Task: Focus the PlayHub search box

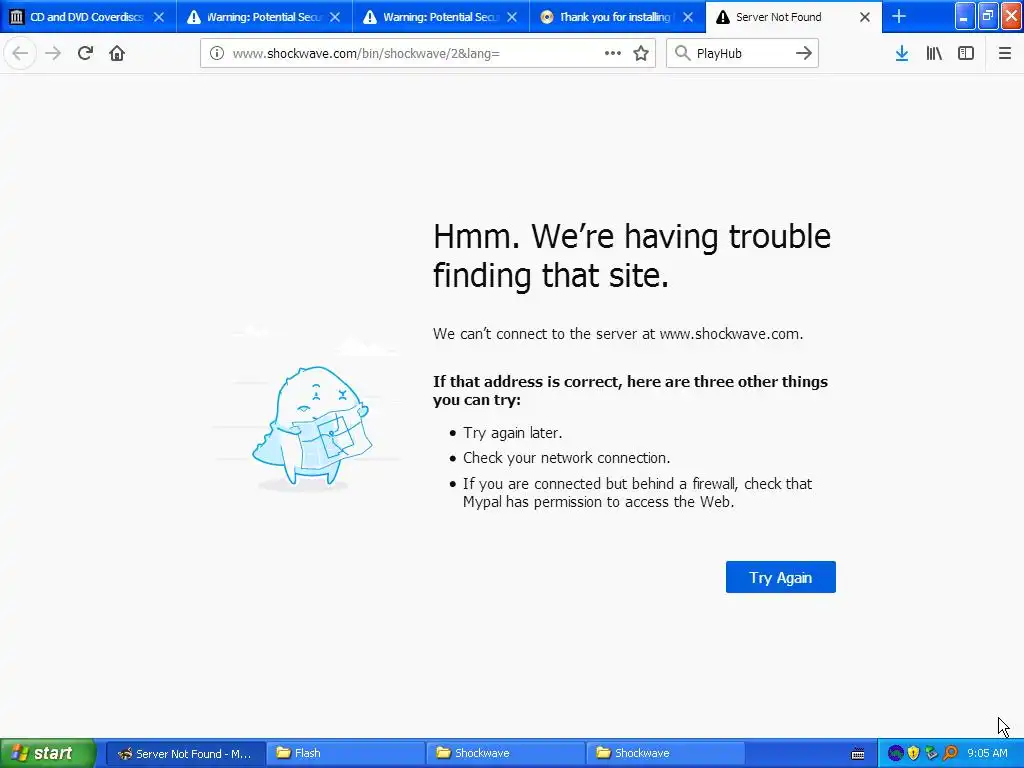Action: click(742, 54)
